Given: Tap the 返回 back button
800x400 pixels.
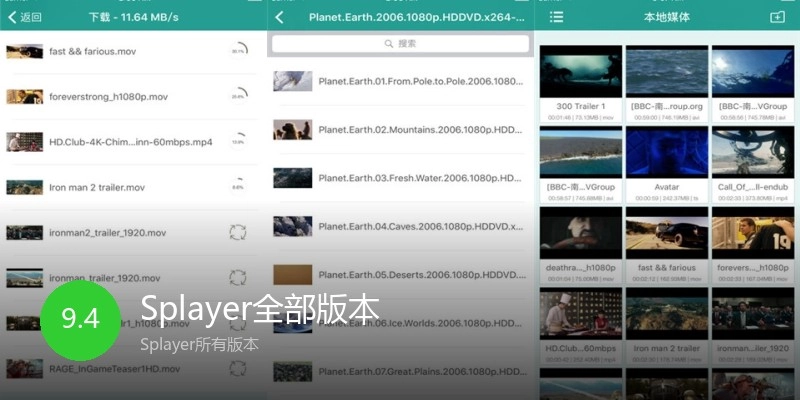Looking at the screenshot, I should click(x=24, y=17).
